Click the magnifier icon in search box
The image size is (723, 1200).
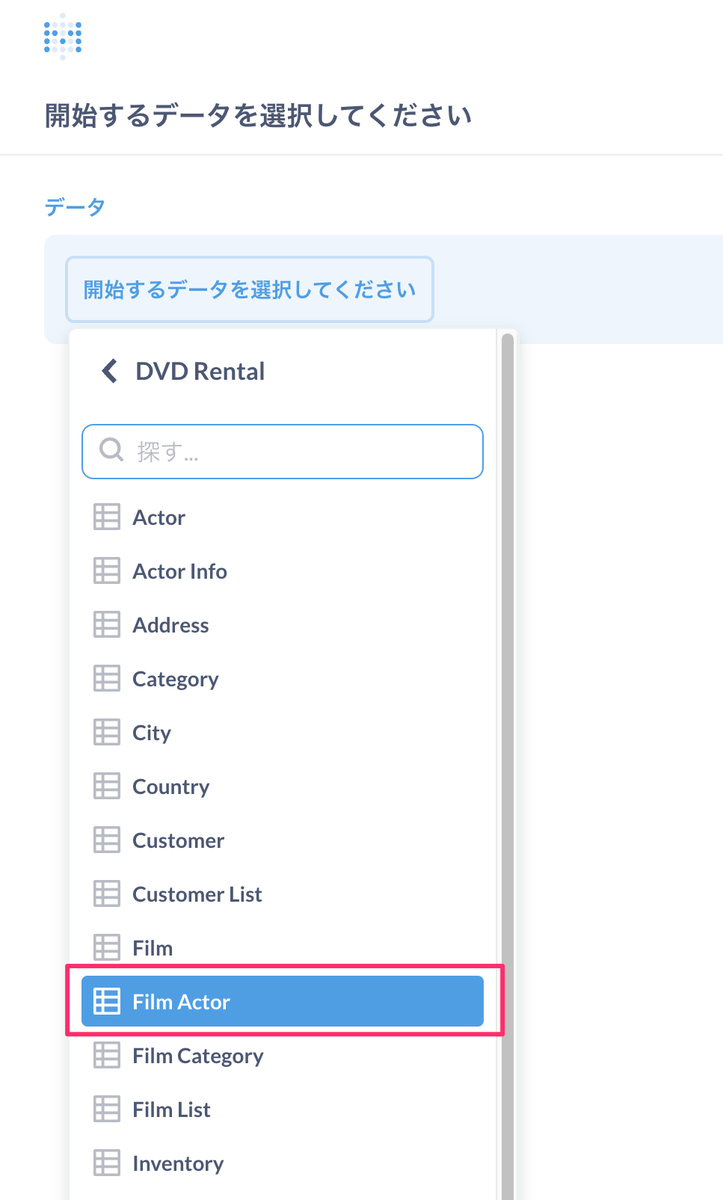point(111,452)
